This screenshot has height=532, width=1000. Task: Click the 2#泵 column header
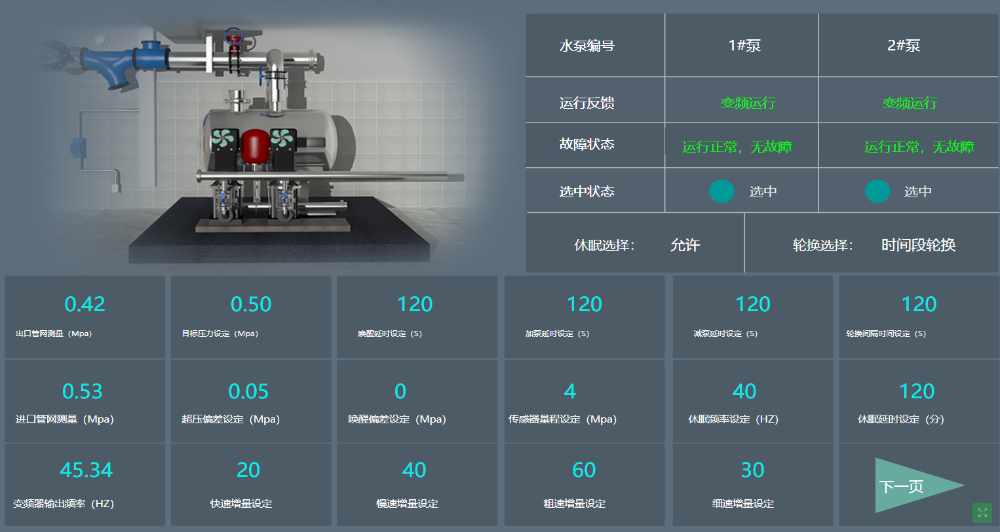tap(904, 45)
